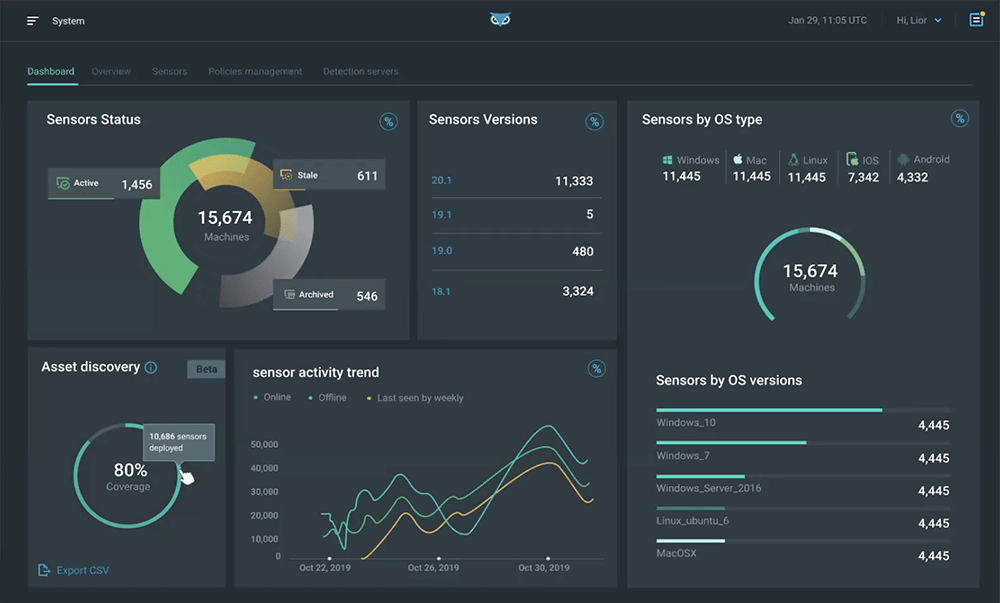Click the owl logo in the header

[x=500, y=20]
